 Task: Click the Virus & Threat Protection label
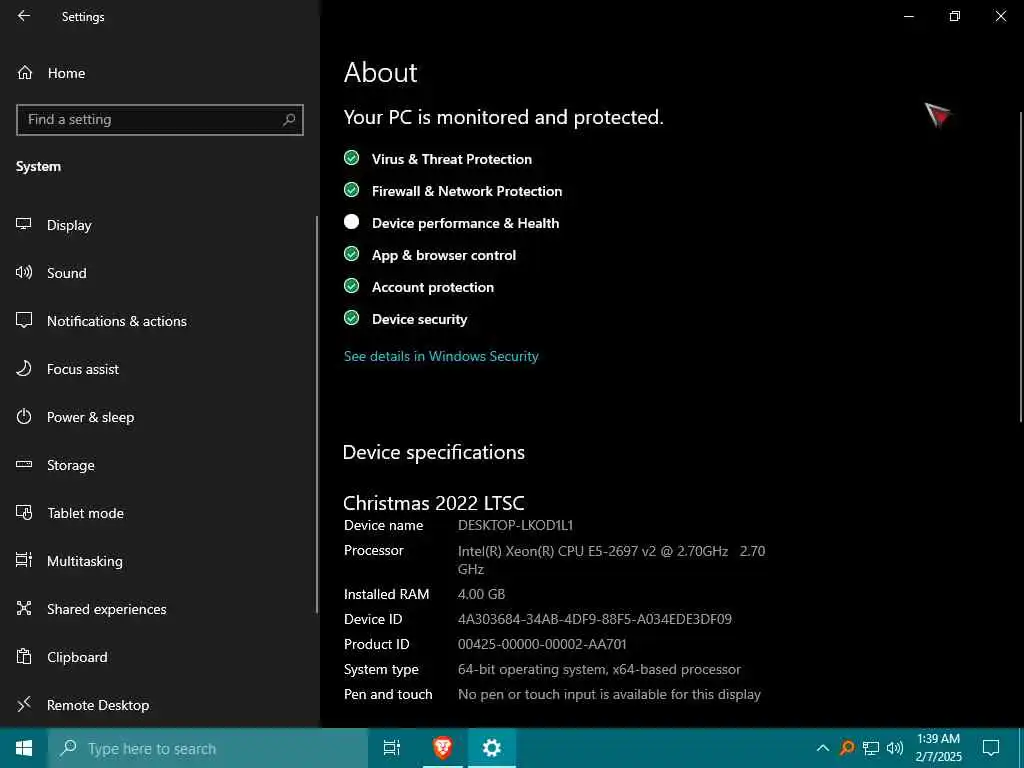click(x=452, y=159)
